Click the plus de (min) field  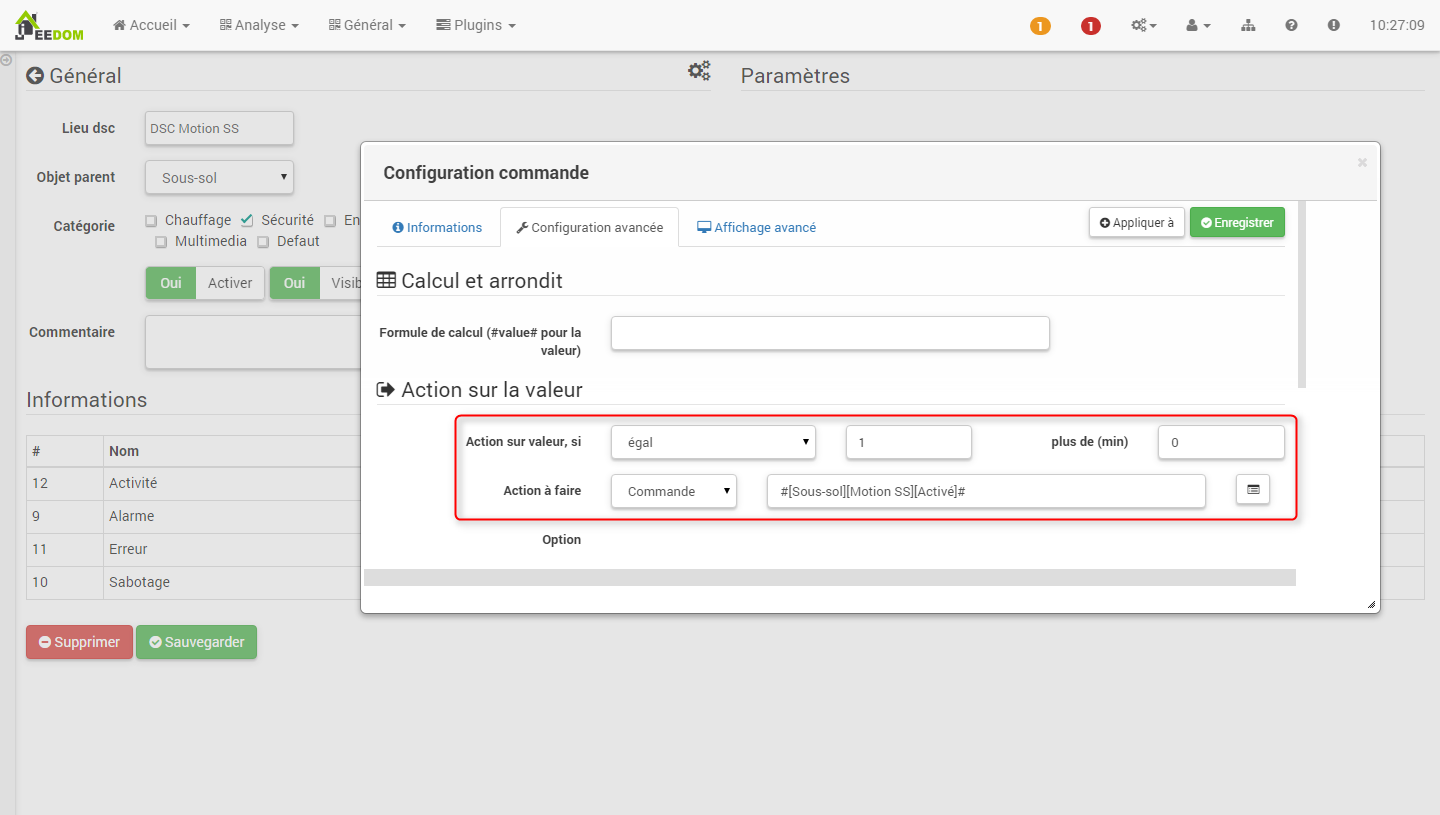pos(1221,442)
